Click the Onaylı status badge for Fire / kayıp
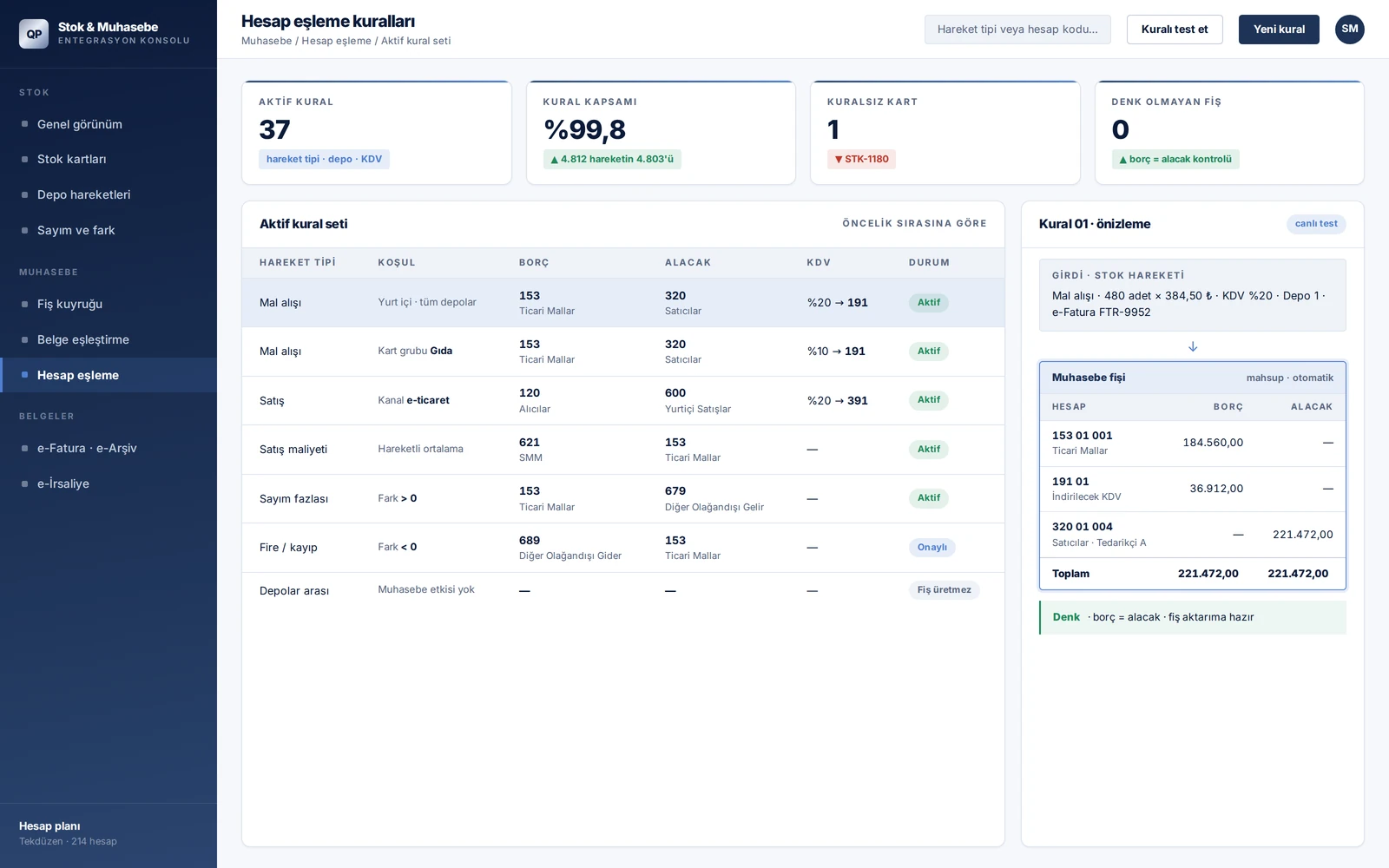The width and height of the screenshot is (1389, 868). [x=931, y=548]
